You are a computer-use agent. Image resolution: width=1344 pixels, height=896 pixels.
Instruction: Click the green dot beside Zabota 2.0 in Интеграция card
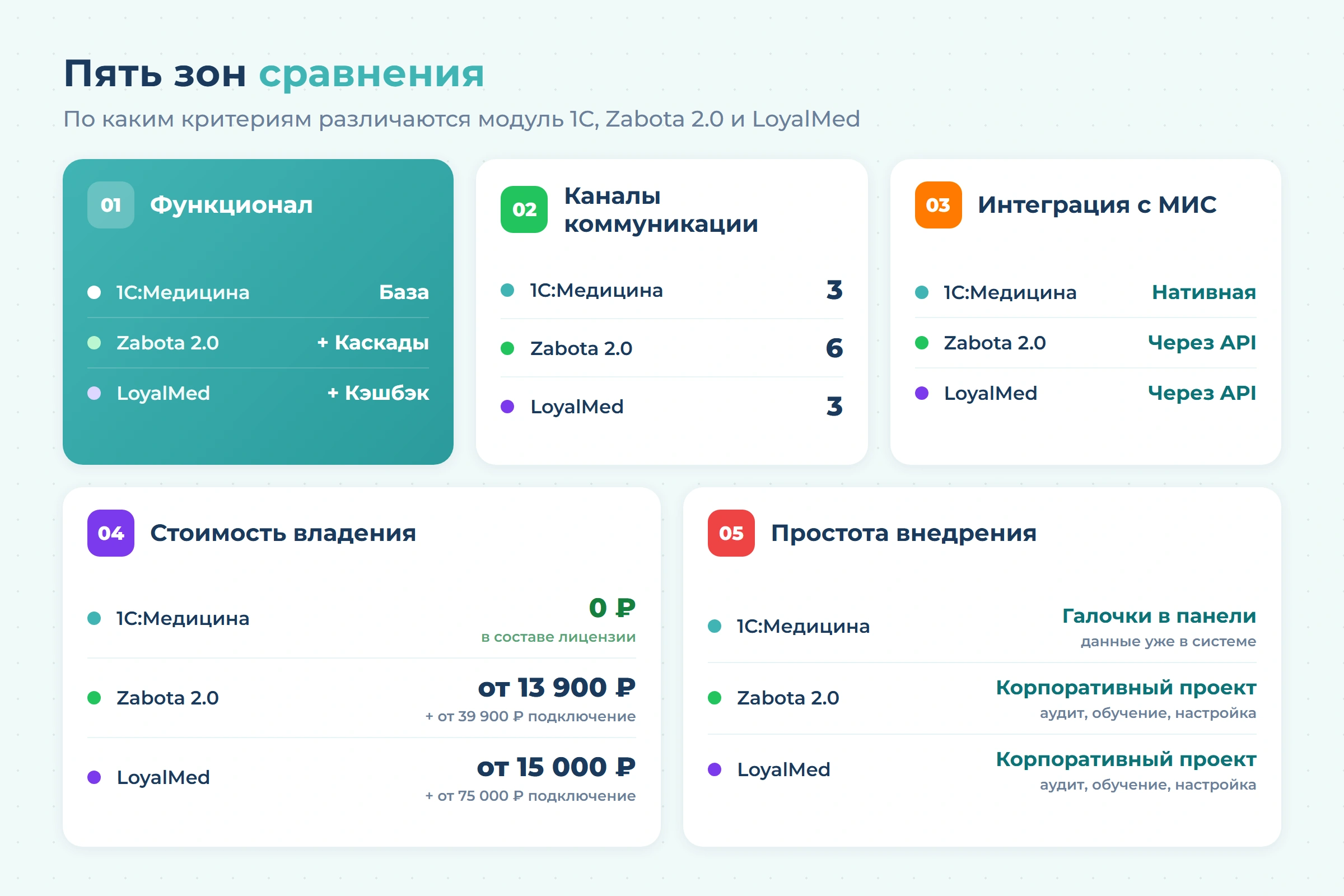pos(922,343)
